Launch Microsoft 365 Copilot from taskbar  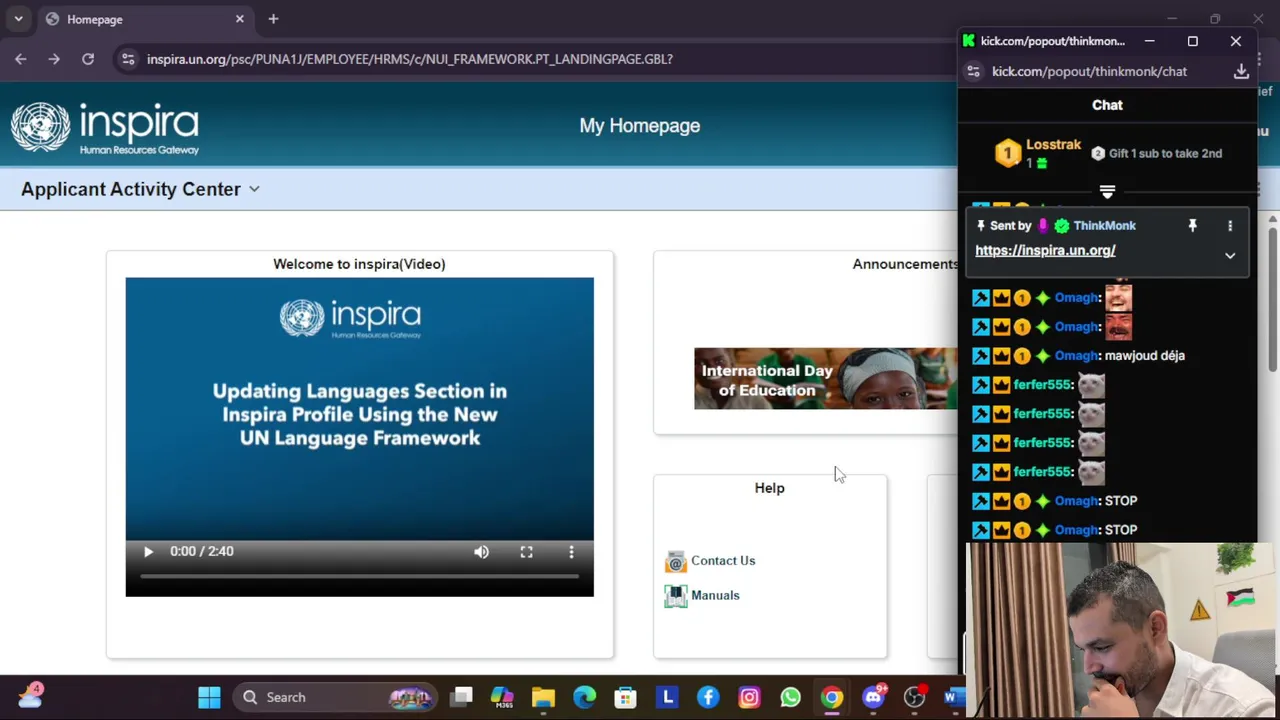point(502,697)
